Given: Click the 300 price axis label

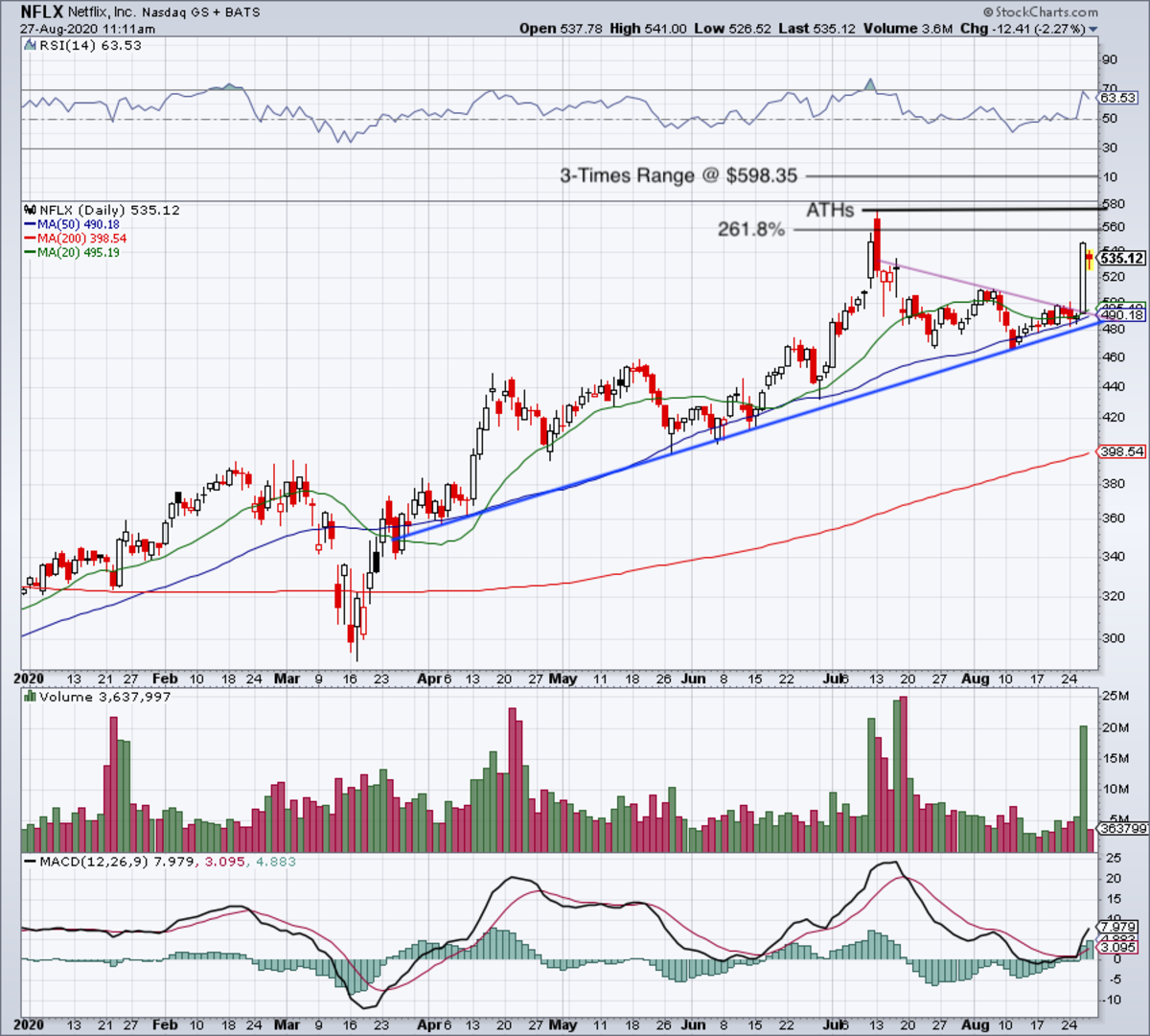Looking at the screenshot, I should click(1114, 638).
